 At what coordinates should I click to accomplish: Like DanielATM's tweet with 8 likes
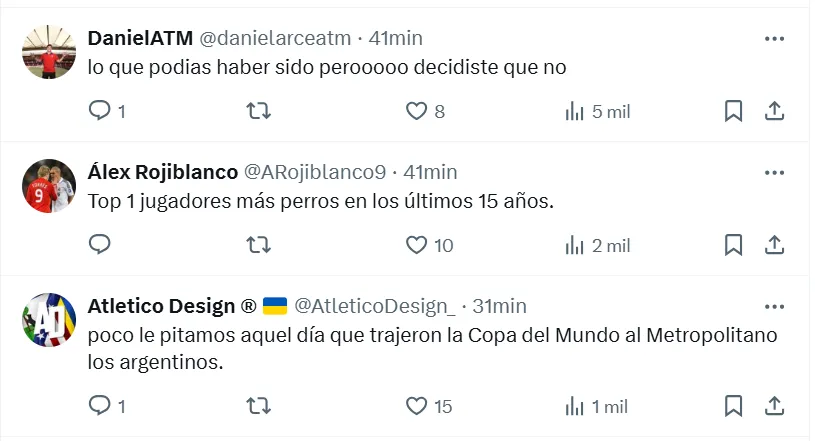click(416, 111)
